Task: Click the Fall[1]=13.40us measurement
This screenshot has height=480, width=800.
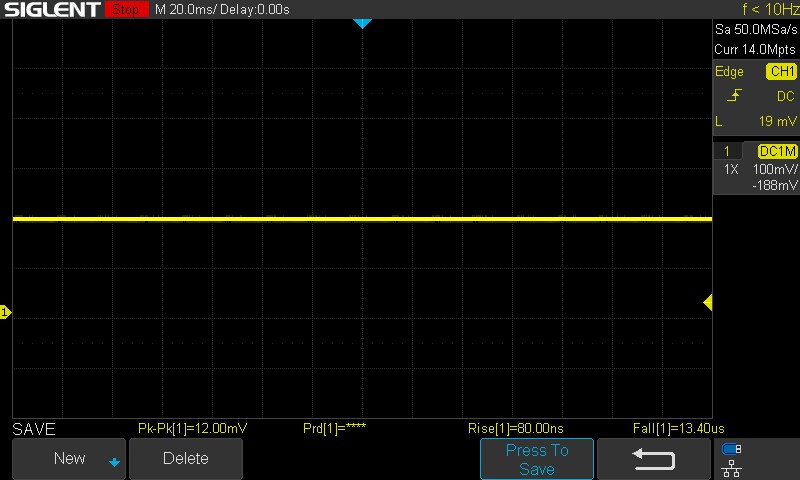Action: tap(678, 428)
